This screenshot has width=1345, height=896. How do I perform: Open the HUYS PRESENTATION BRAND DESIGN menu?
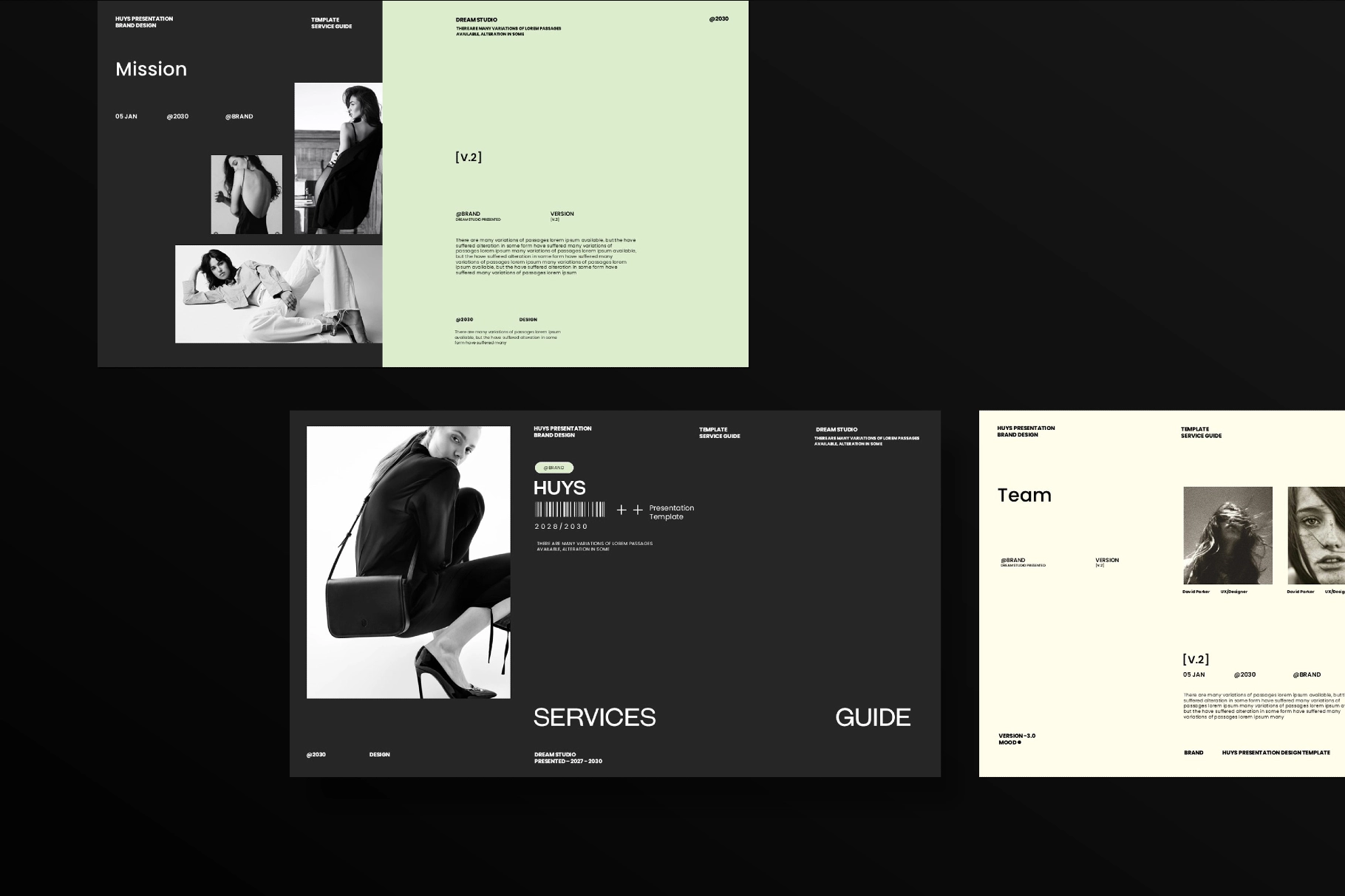click(x=562, y=432)
